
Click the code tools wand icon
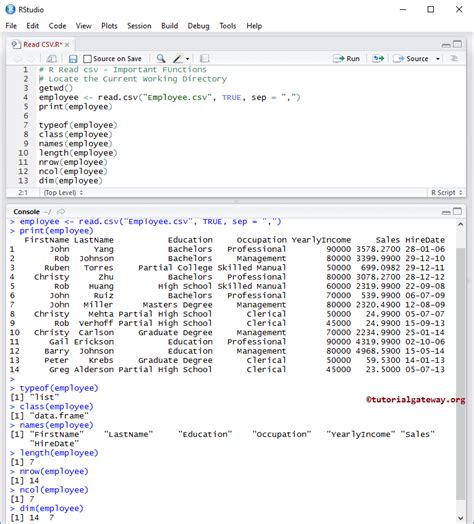click(x=178, y=59)
